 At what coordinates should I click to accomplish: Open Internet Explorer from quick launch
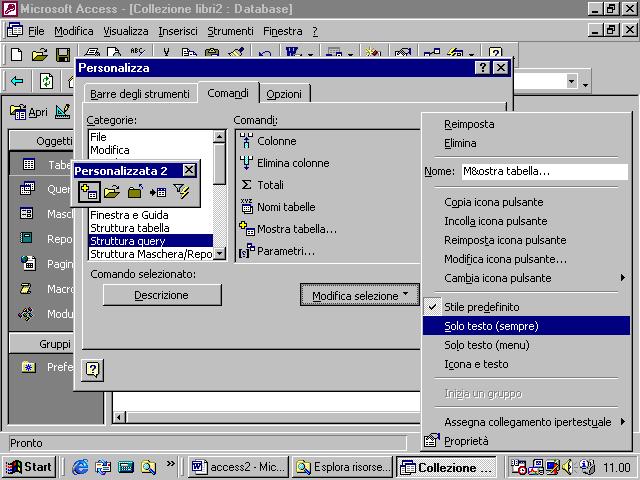tap(80, 467)
